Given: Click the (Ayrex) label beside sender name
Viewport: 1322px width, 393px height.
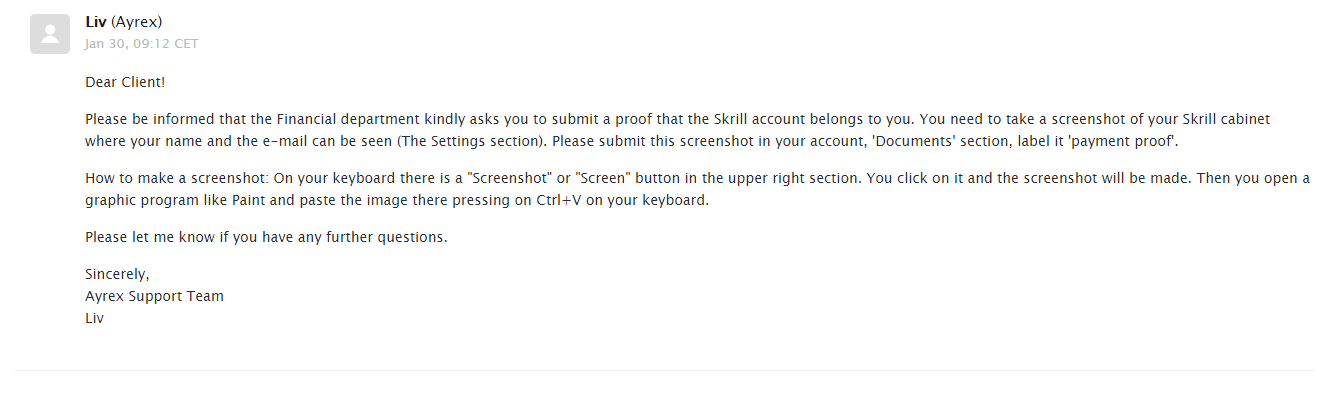Looking at the screenshot, I should [137, 22].
